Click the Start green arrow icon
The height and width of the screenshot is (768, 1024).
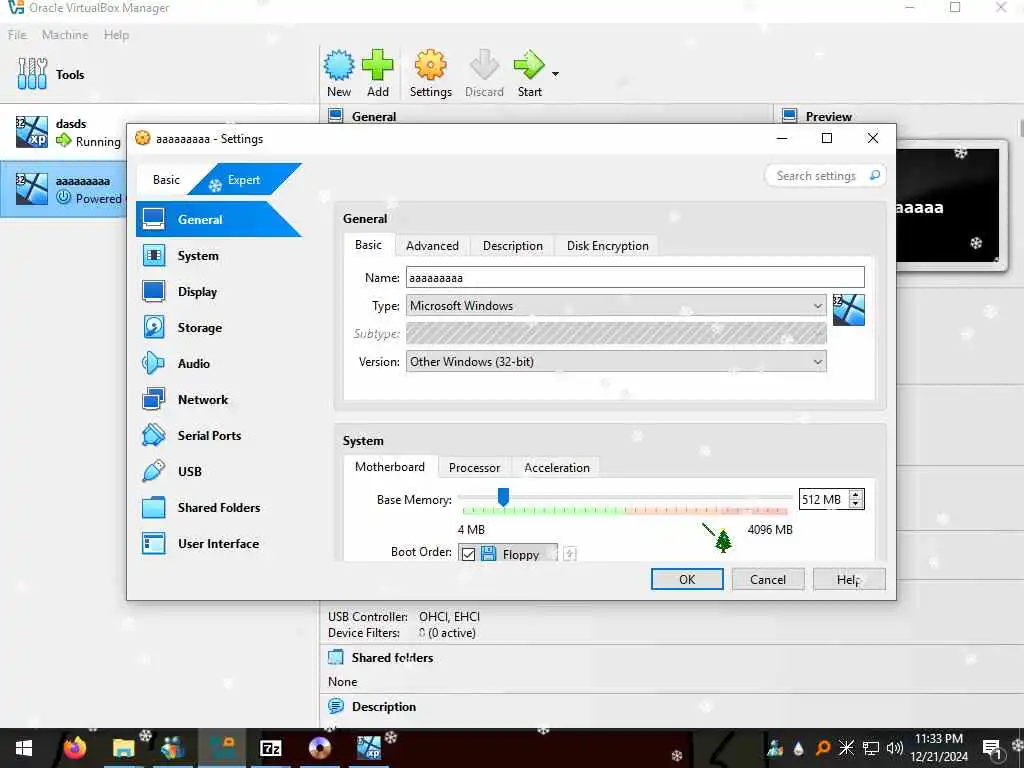[529, 65]
